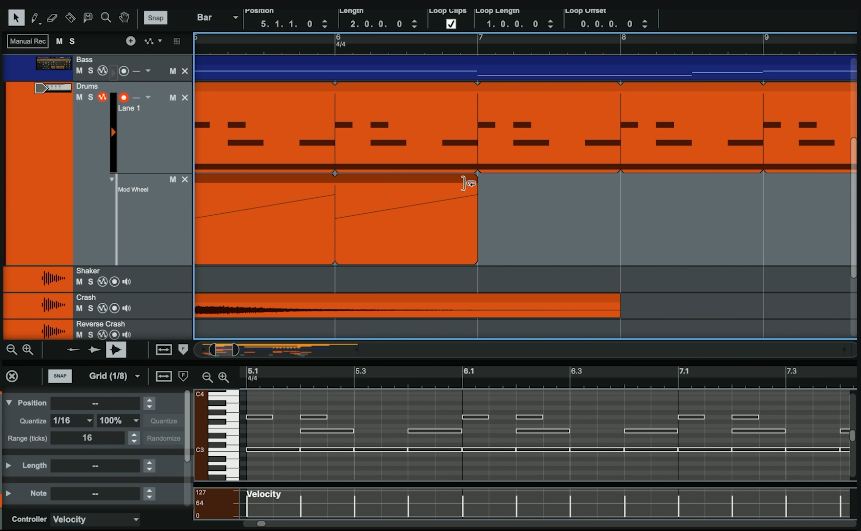Image resolution: width=861 pixels, height=531 pixels.
Task: Close the piano roll editor panel
Action: pyautogui.click(x=12, y=376)
